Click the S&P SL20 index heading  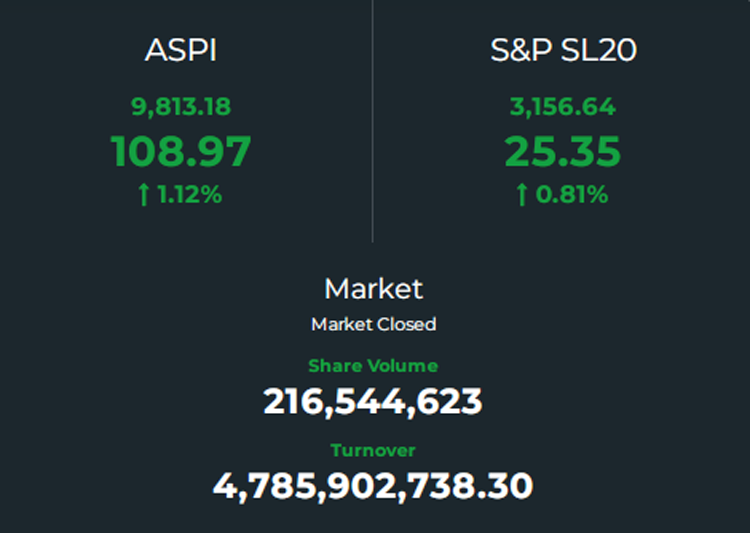(x=563, y=50)
